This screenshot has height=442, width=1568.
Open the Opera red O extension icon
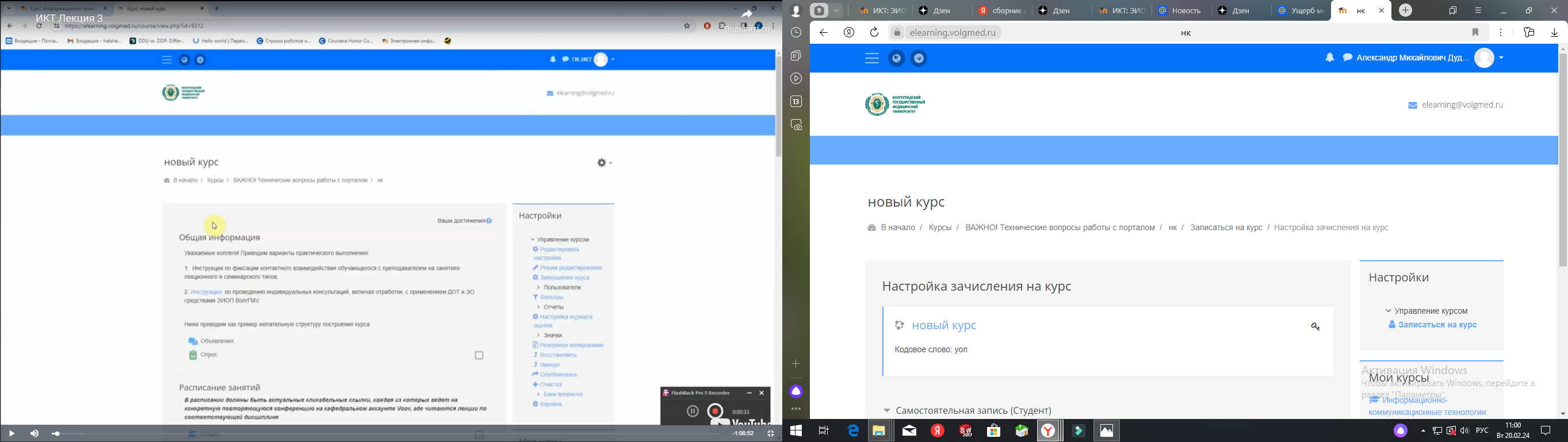pos(707,26)
